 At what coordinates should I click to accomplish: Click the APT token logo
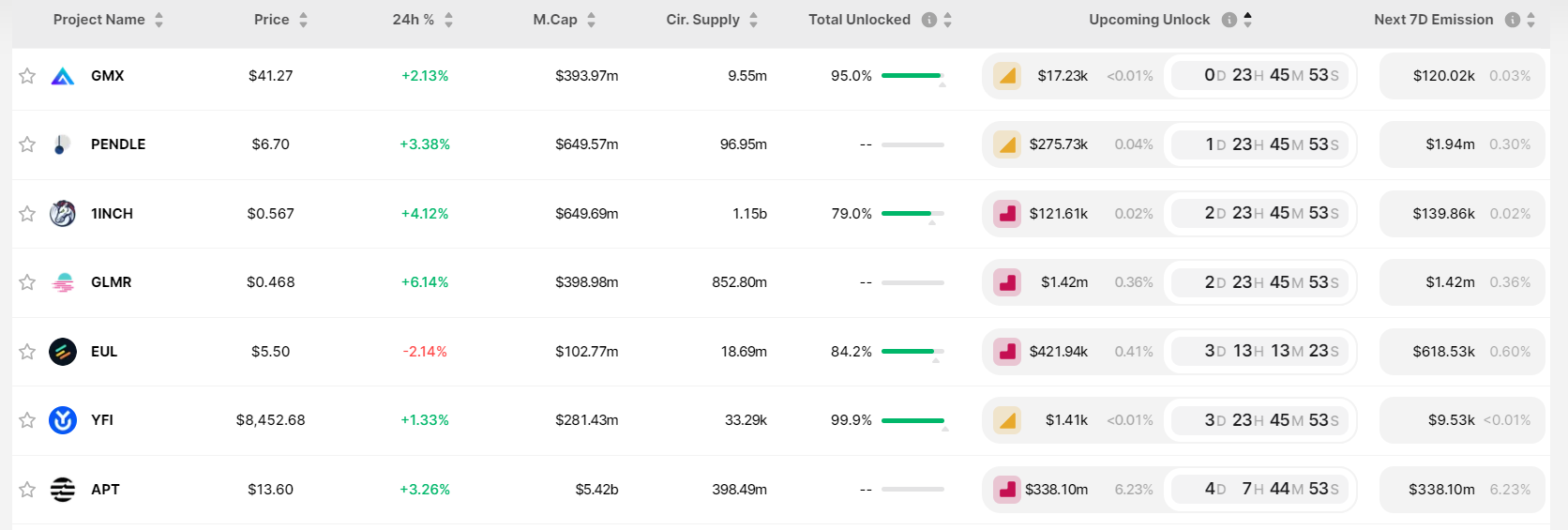pyautogui.click(x=63, y=490)
